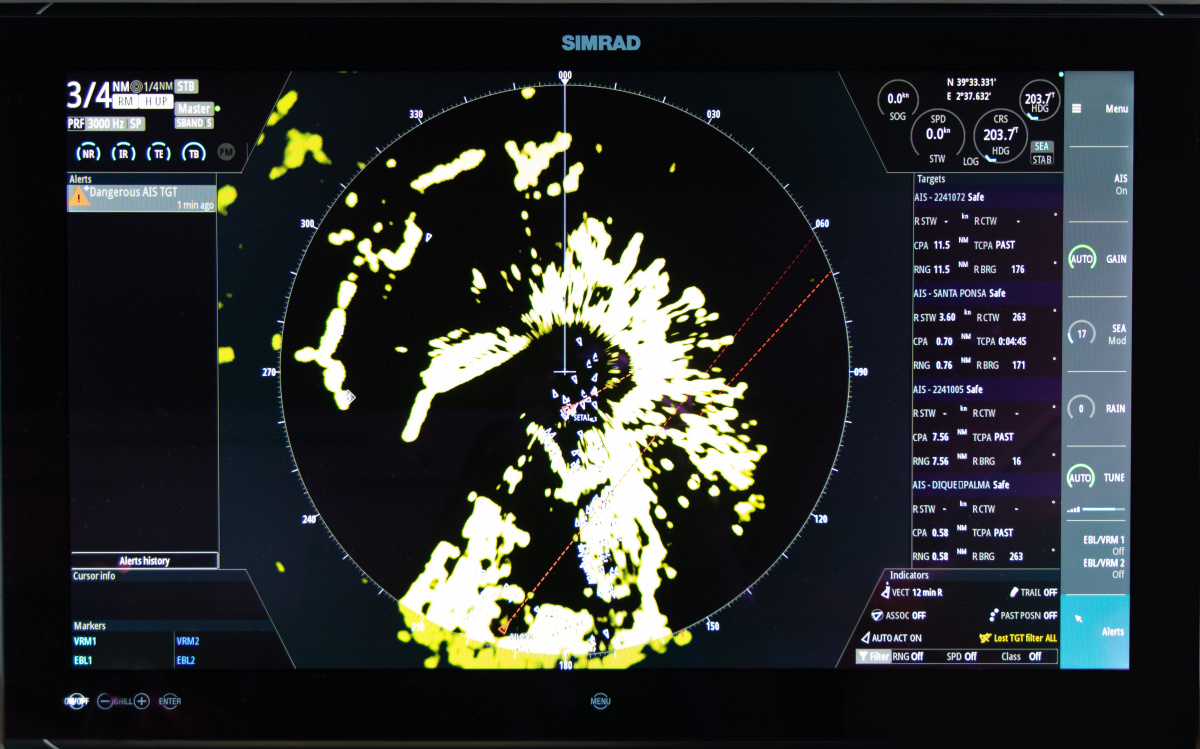1200x749 pixels.
Task: Click the Filter button in Indicators
Action: (x=873, y=656)
